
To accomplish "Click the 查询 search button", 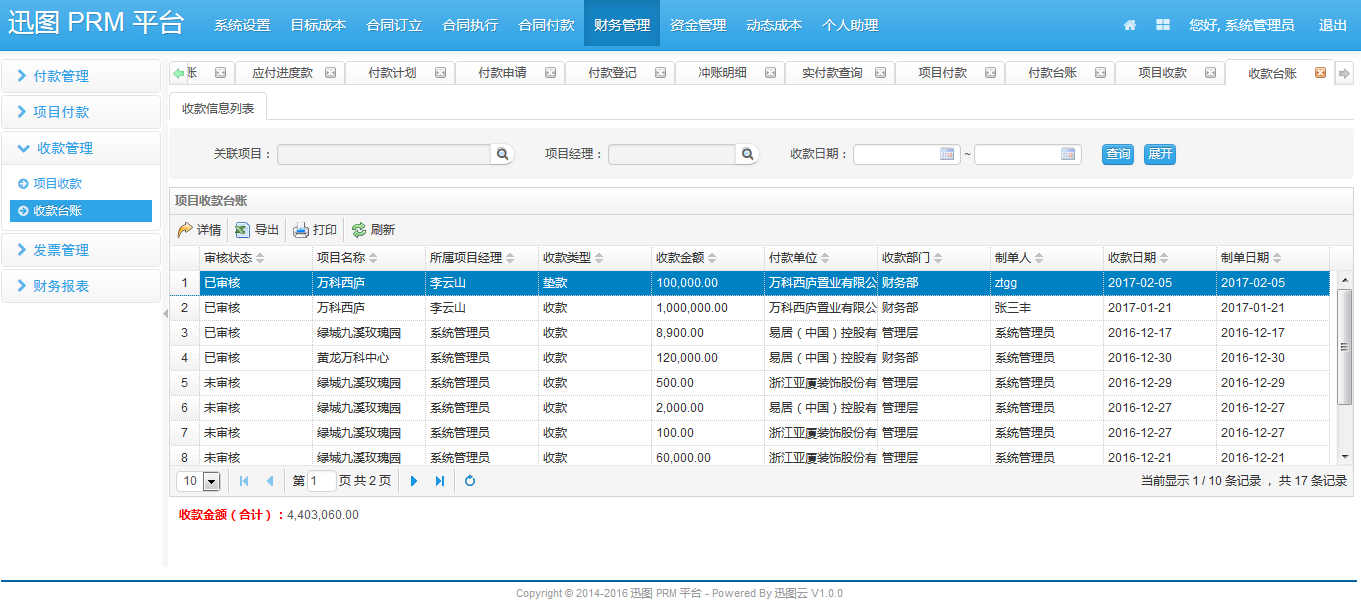I will pos(1118,154).
